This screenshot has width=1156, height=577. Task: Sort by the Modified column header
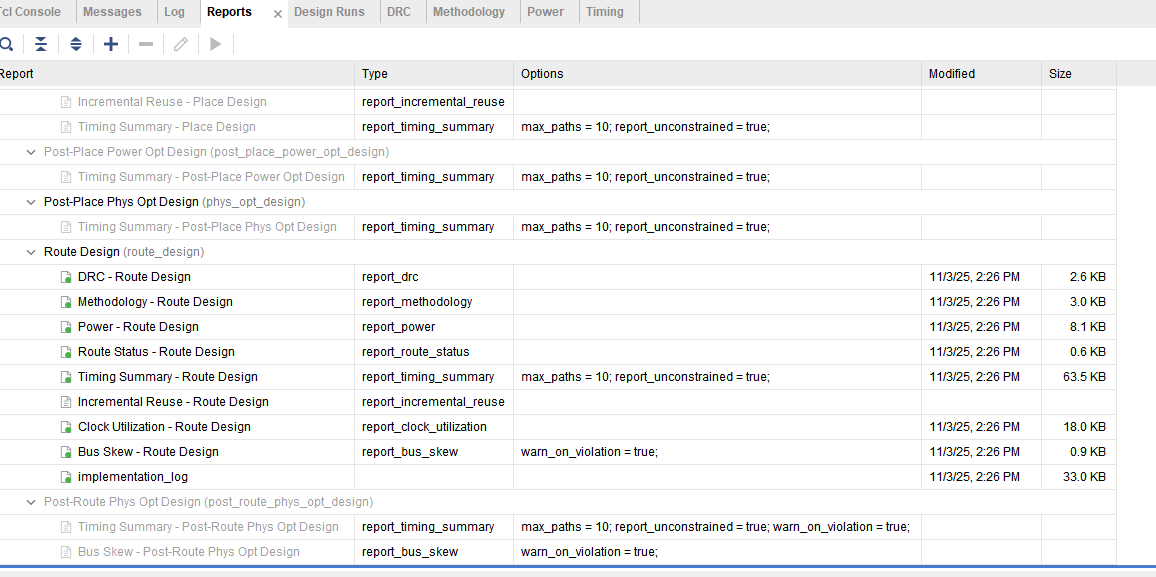(981, 74)
